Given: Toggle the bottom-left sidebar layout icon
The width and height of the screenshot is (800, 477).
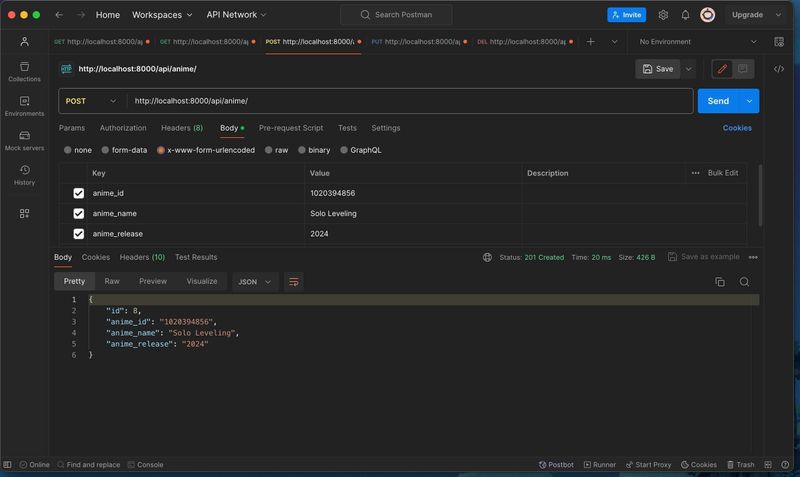Looking at the screenshot, I should (7, 465).
